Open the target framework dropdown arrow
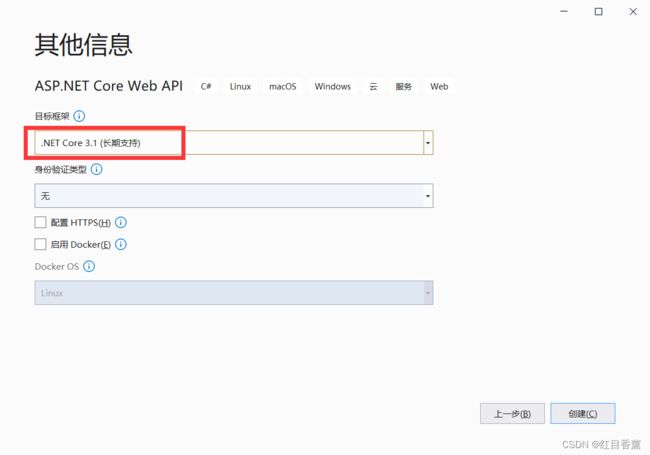The width and height of the screenshot is (650, 455). pyautogui.click(x=428, y=143)
